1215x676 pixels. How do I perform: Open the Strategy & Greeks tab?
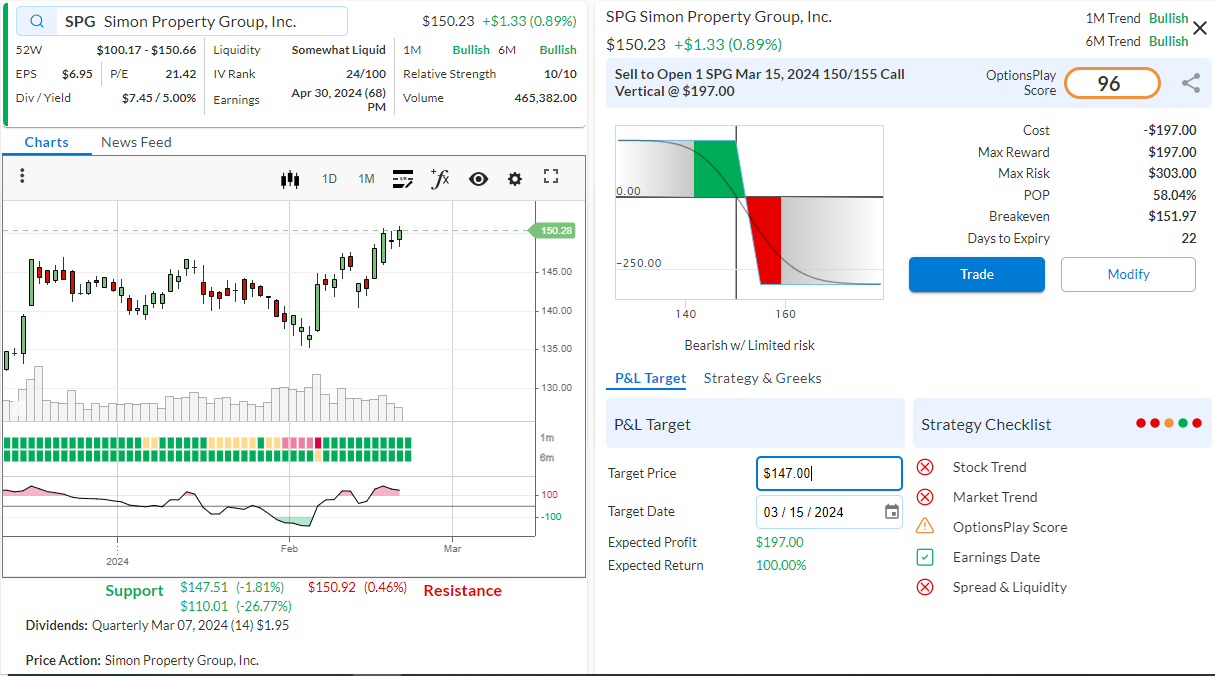762,378
